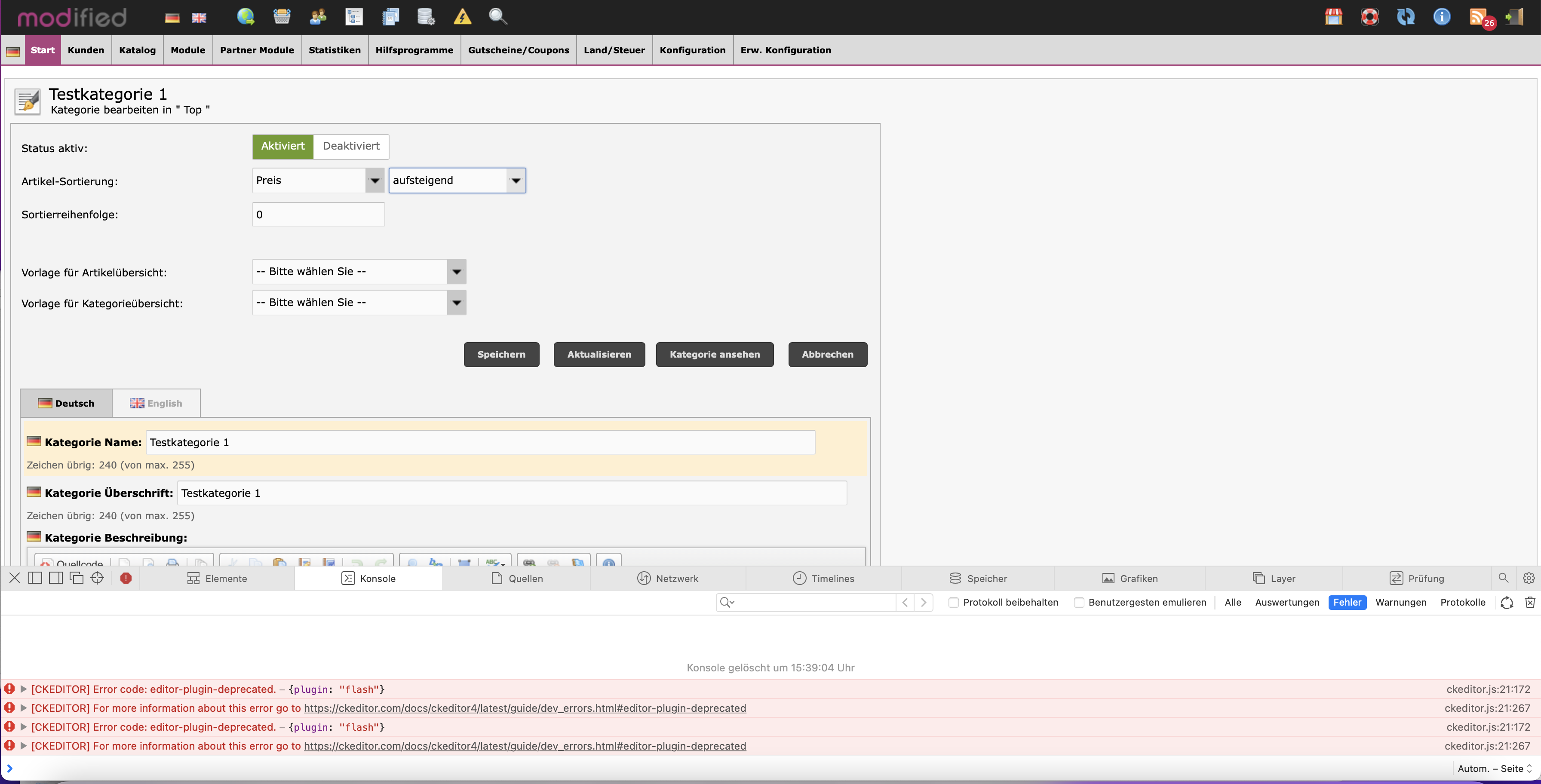Switch to the English language tab

tap(156, 403)
